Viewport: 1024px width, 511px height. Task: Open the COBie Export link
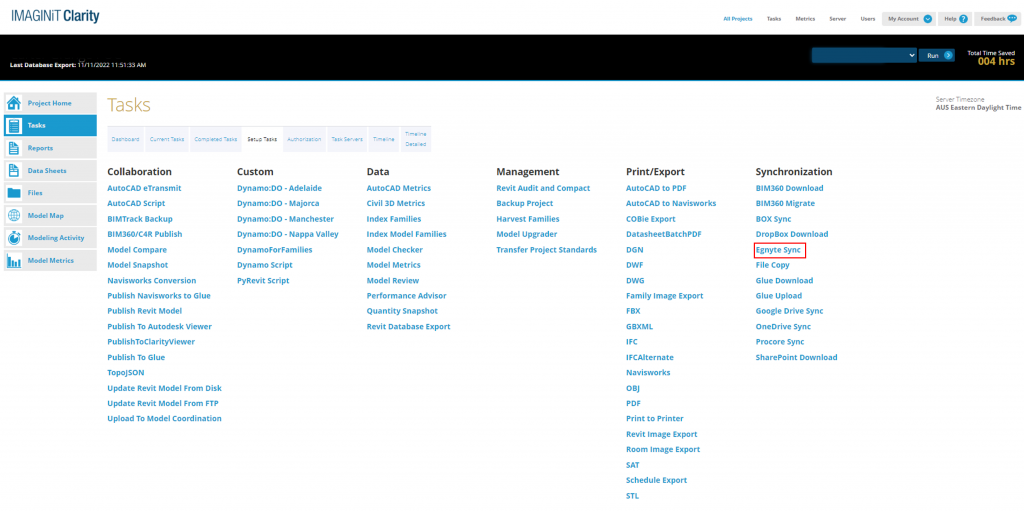tap(650, 219)
